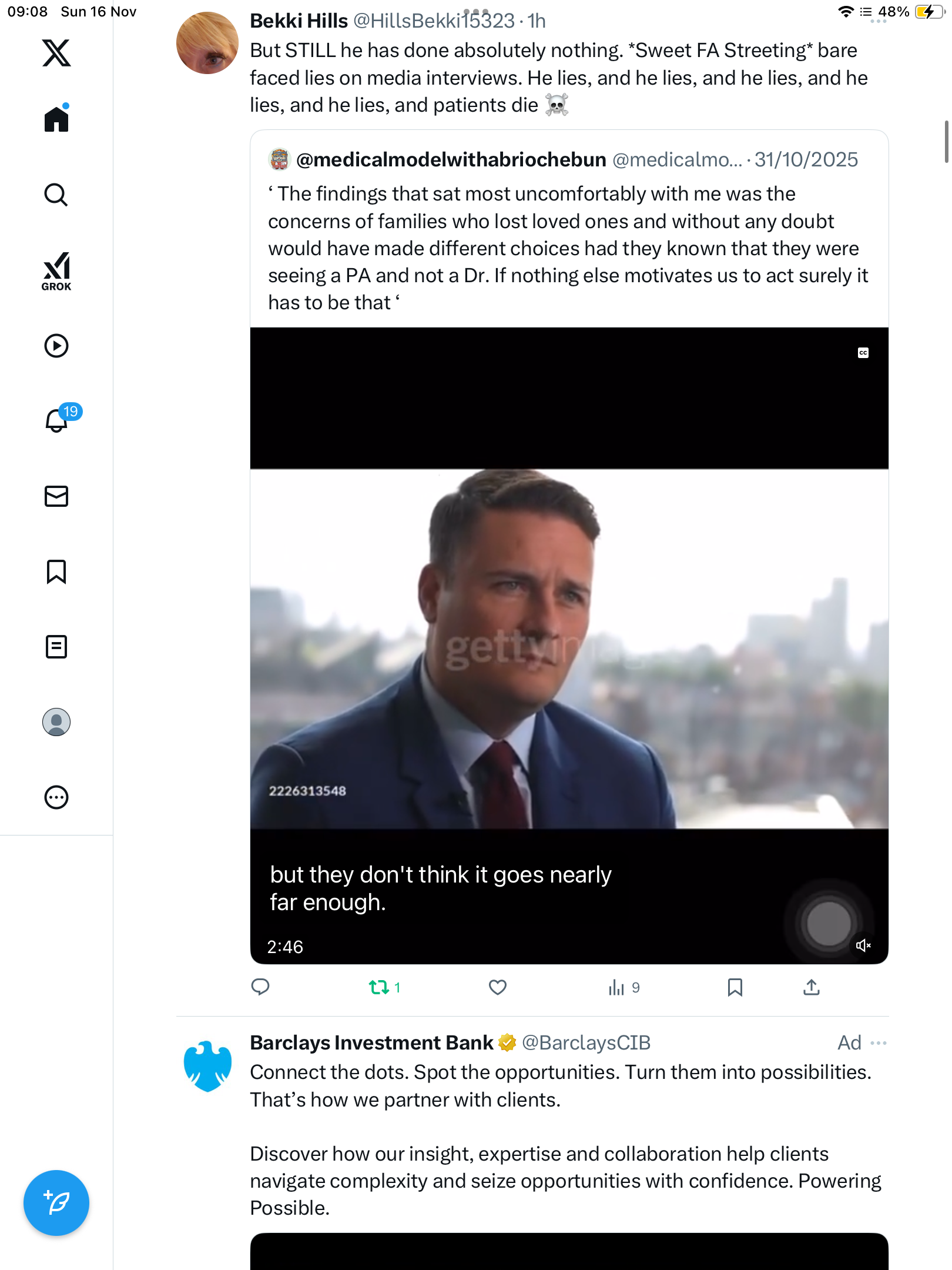952x1270 pixels.
Task: Like Bekki Hills' post
Action: click(x=498, y=987)
